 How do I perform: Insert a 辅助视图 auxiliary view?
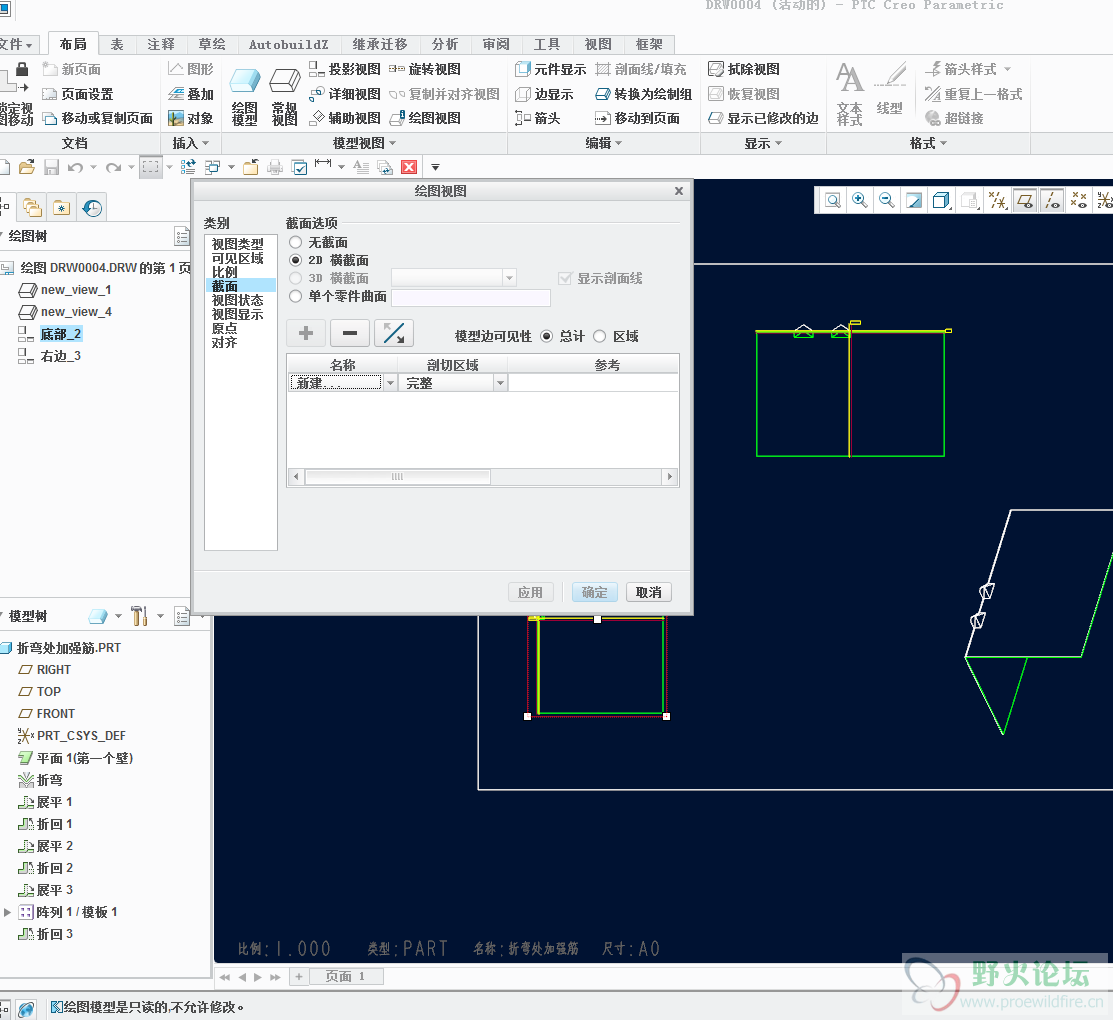pos(345,118)
